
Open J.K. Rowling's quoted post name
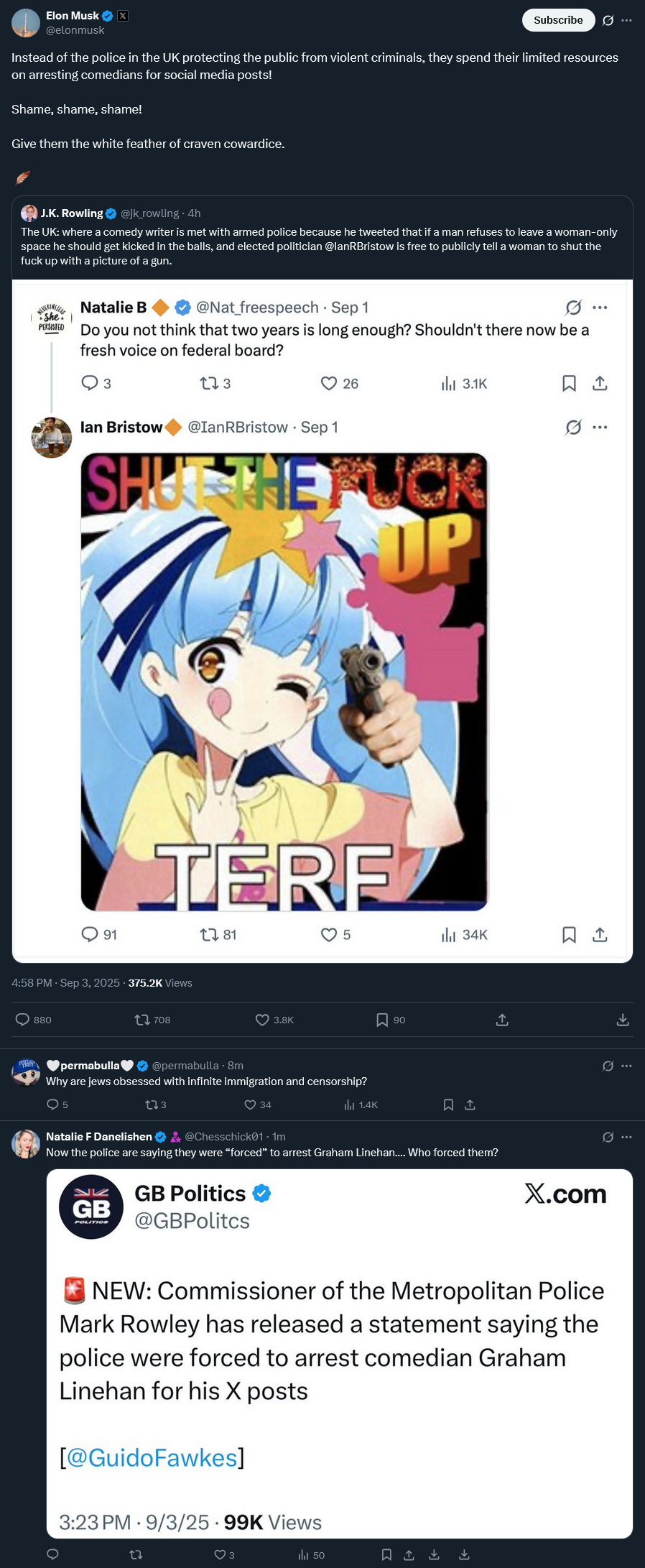point(72,213)
